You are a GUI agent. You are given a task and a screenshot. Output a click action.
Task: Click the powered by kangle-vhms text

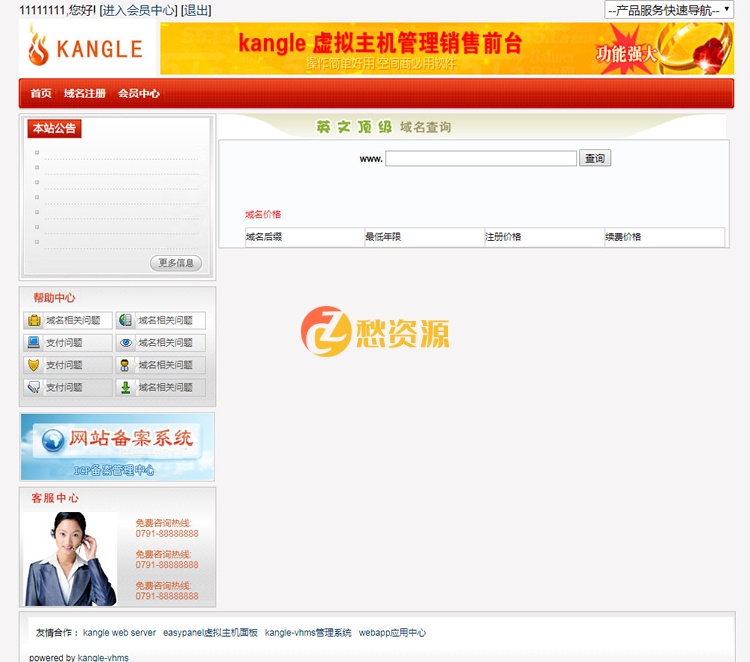coord(79,657)
